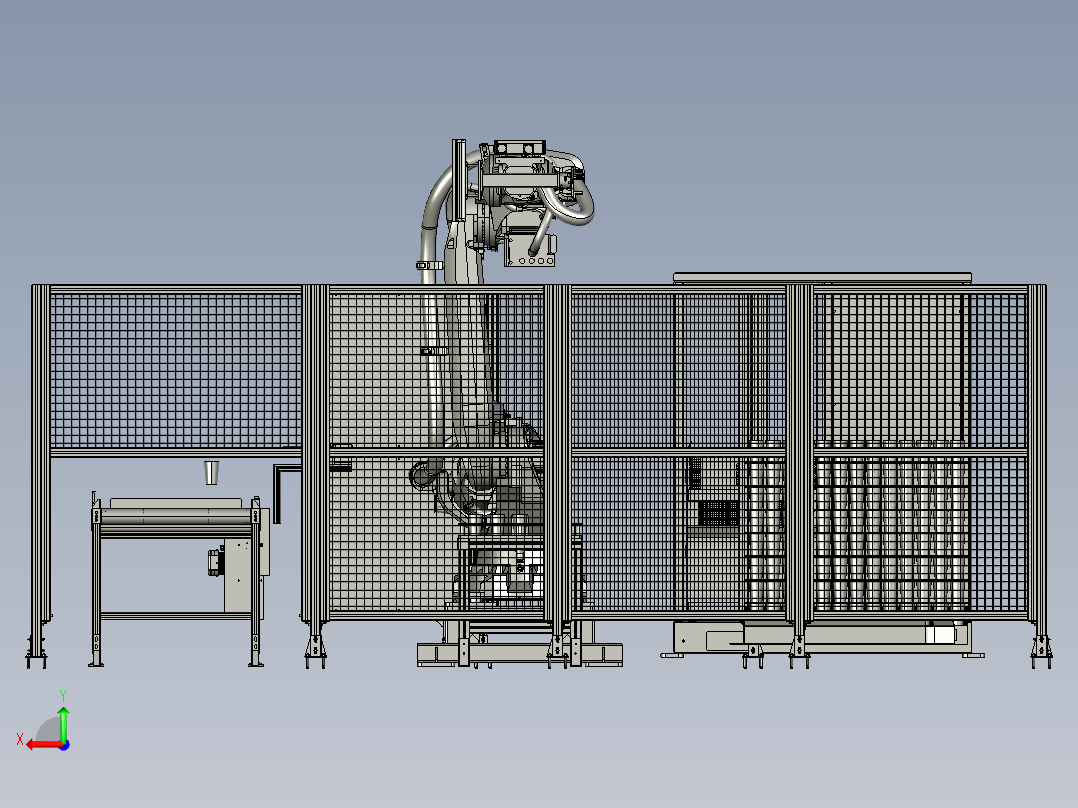Select the empty upper-left mesh fence panel
Image resolution: width=1078 pixels, height=808 pixels.
175,371
